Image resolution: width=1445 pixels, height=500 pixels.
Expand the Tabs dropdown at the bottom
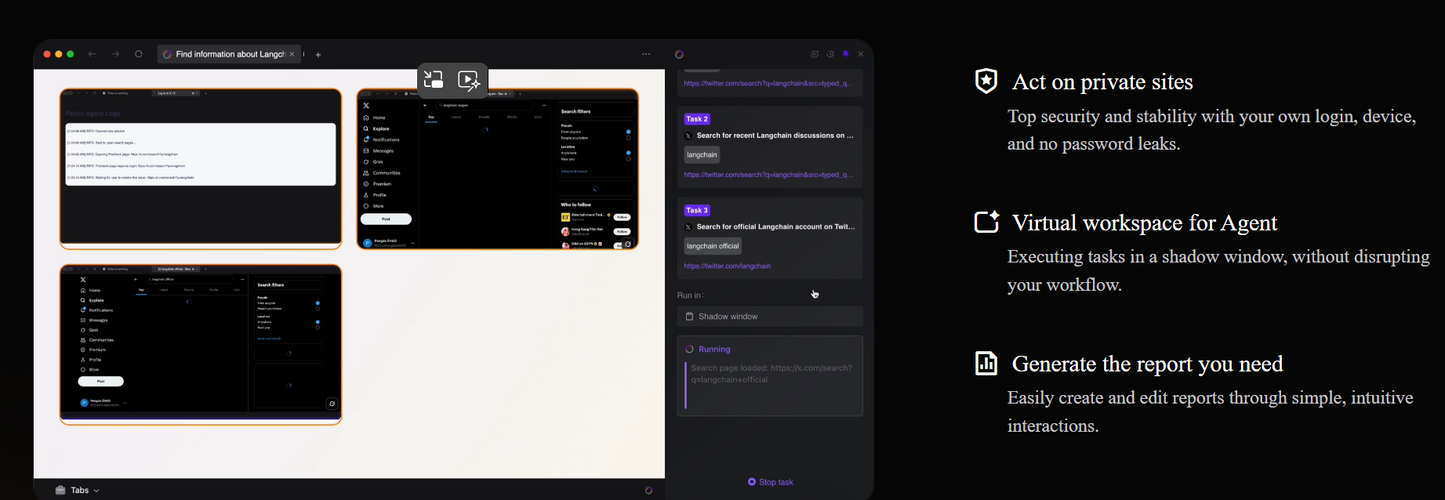click(77, 490)
